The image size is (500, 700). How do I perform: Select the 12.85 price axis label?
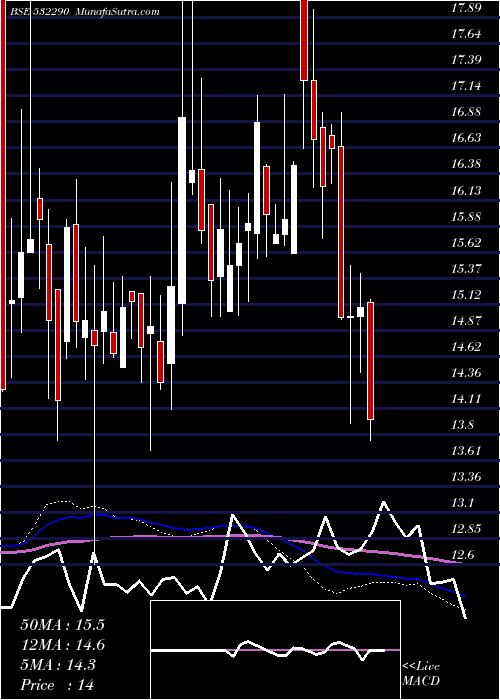(466, 529)
